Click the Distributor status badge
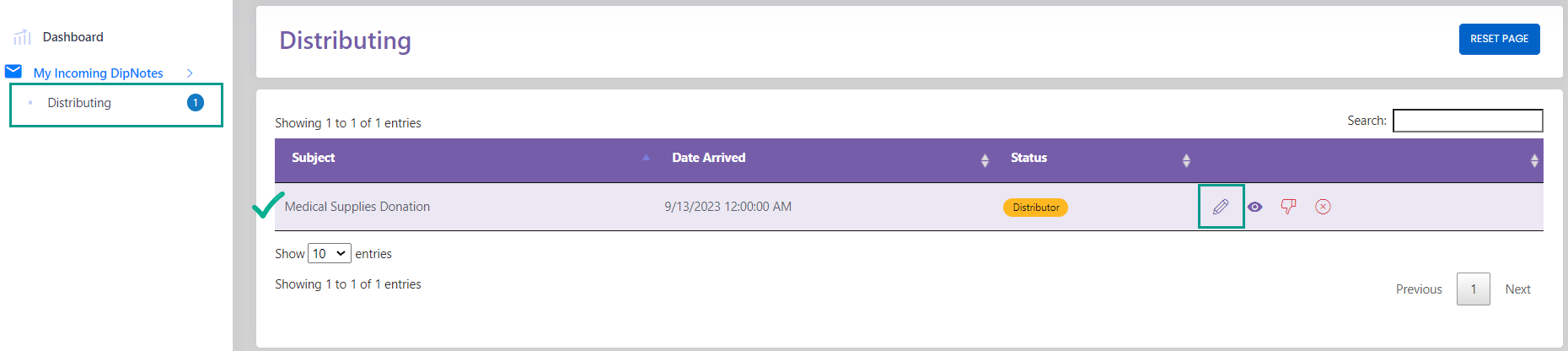 [1035, 208]
